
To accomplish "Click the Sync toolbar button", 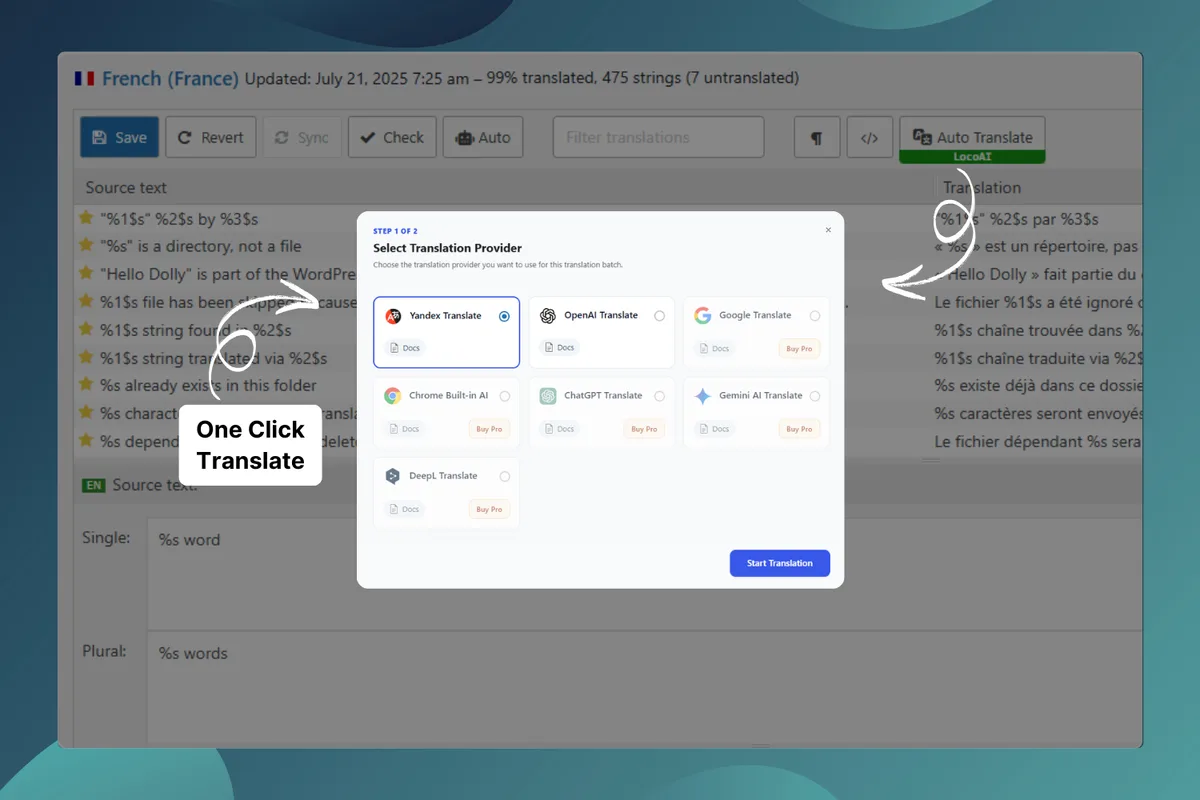I will click(302, 137).
